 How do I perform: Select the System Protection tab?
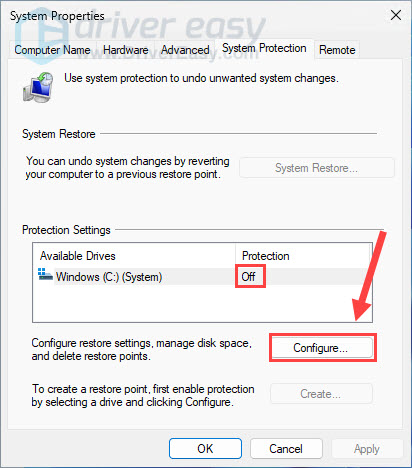264,49
